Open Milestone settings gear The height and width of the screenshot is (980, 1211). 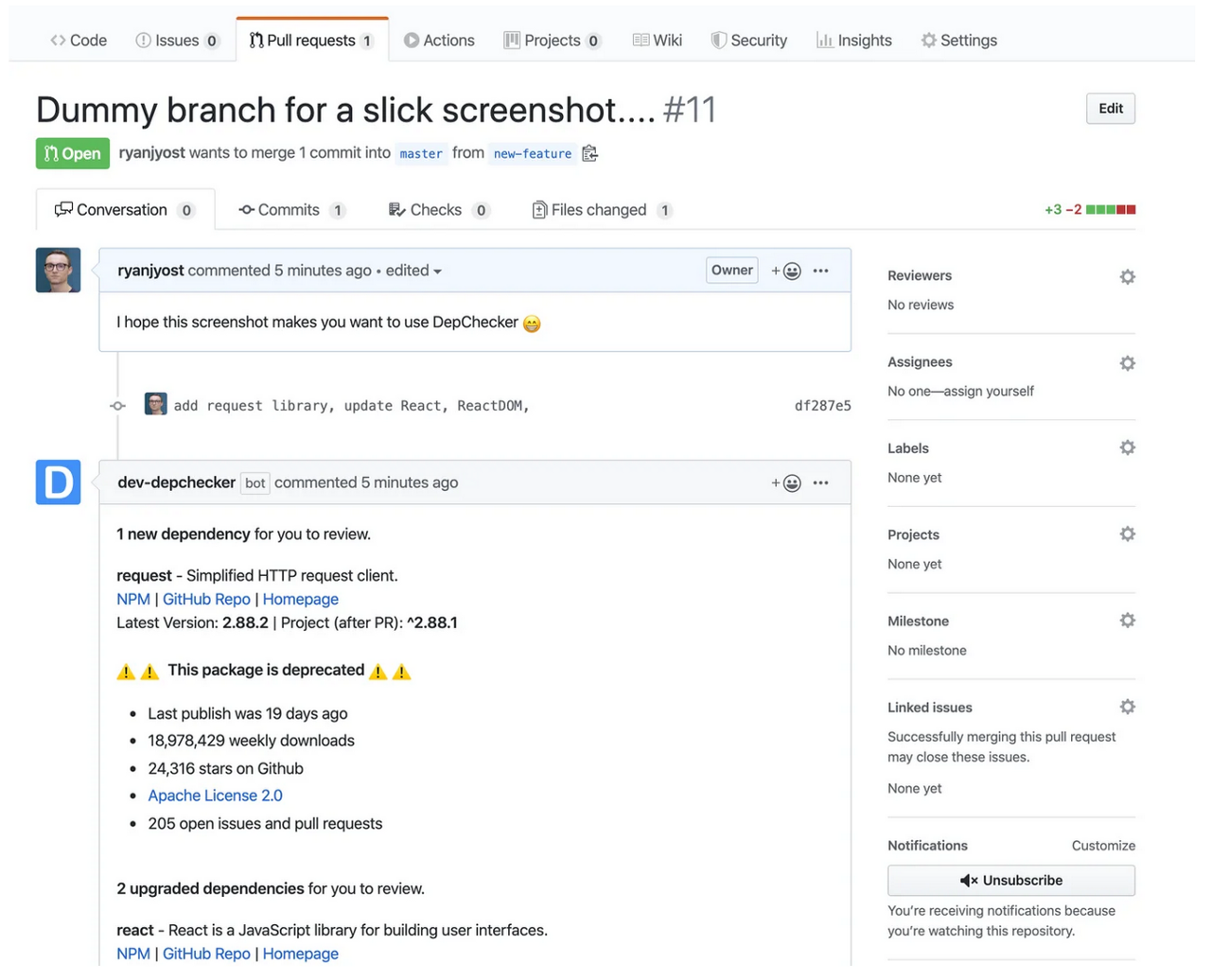point(1127,621)
